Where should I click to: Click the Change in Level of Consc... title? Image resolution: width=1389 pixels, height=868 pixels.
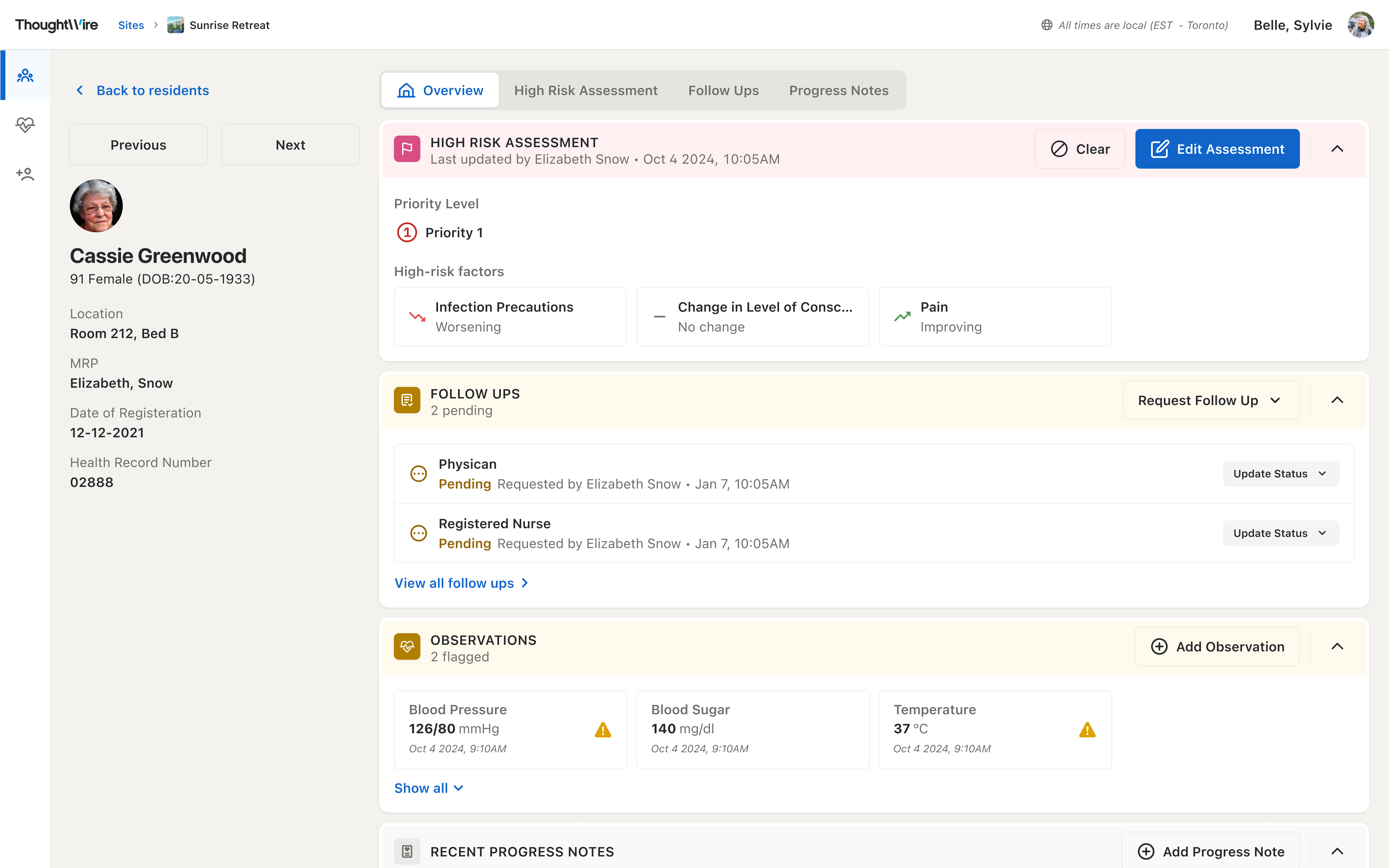(765, 307)
